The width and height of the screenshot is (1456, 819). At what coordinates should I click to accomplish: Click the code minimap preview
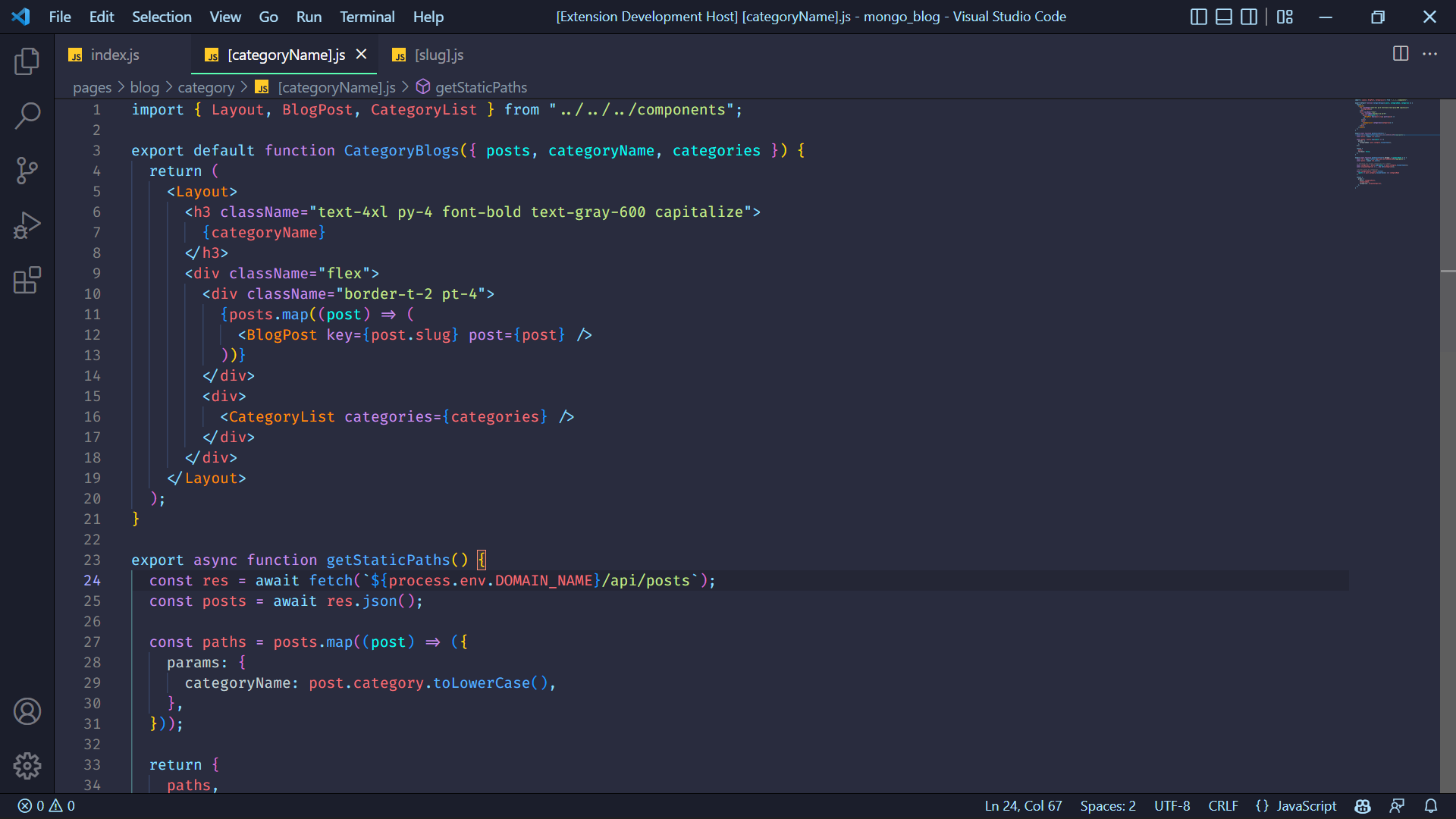click(x=1394, y=143)
